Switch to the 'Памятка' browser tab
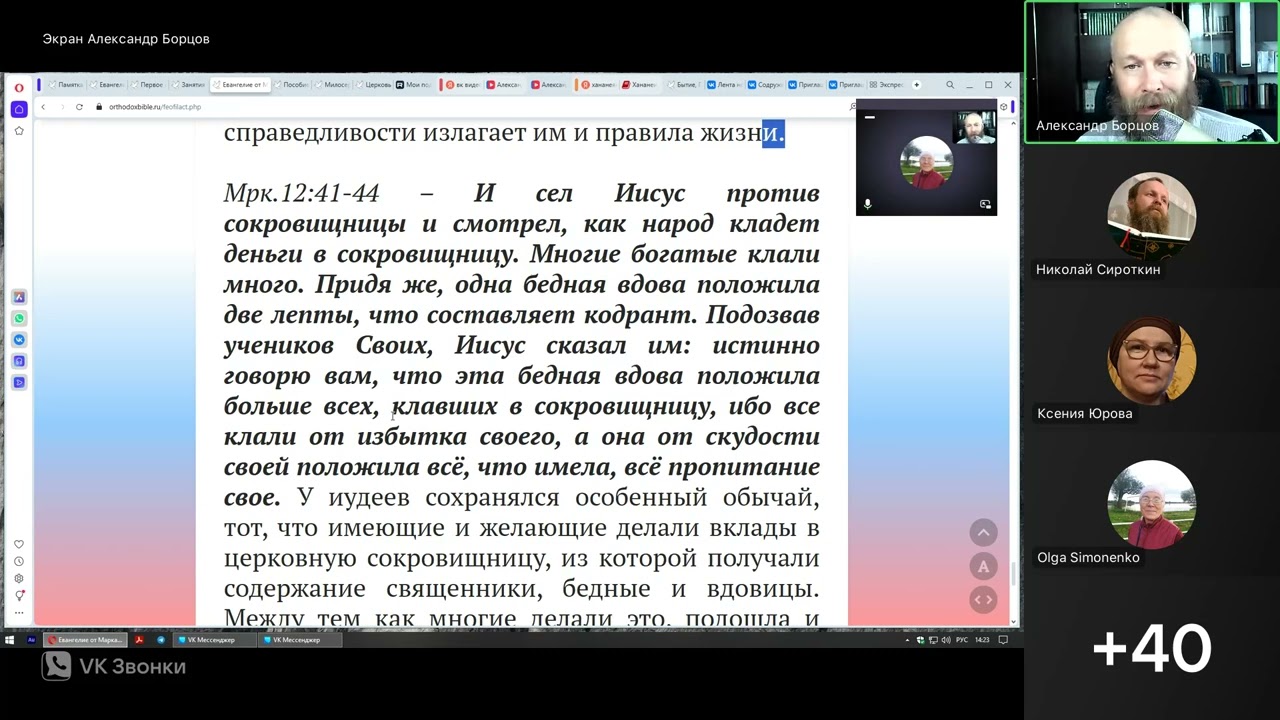 [65, 85]
